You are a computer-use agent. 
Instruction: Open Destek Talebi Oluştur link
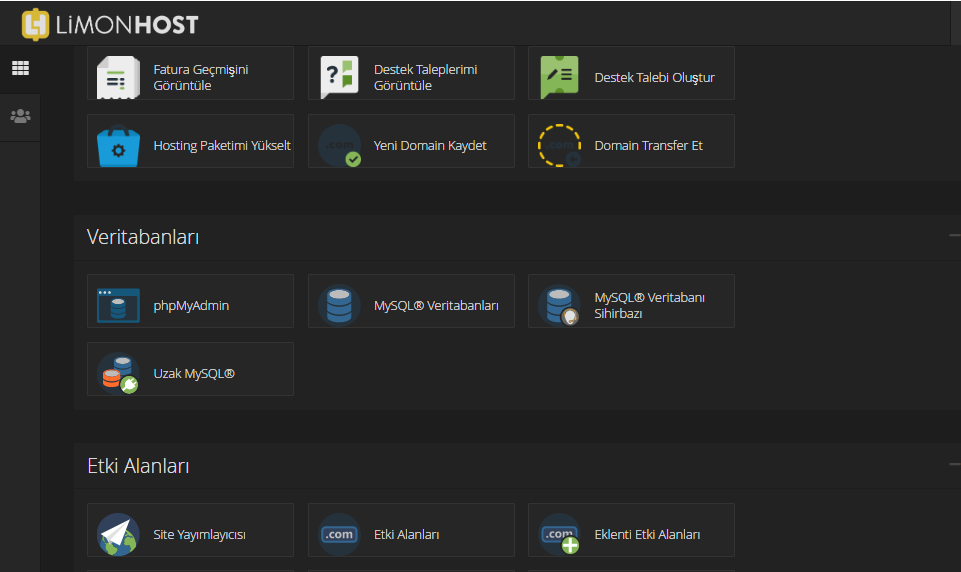point(655,77)
